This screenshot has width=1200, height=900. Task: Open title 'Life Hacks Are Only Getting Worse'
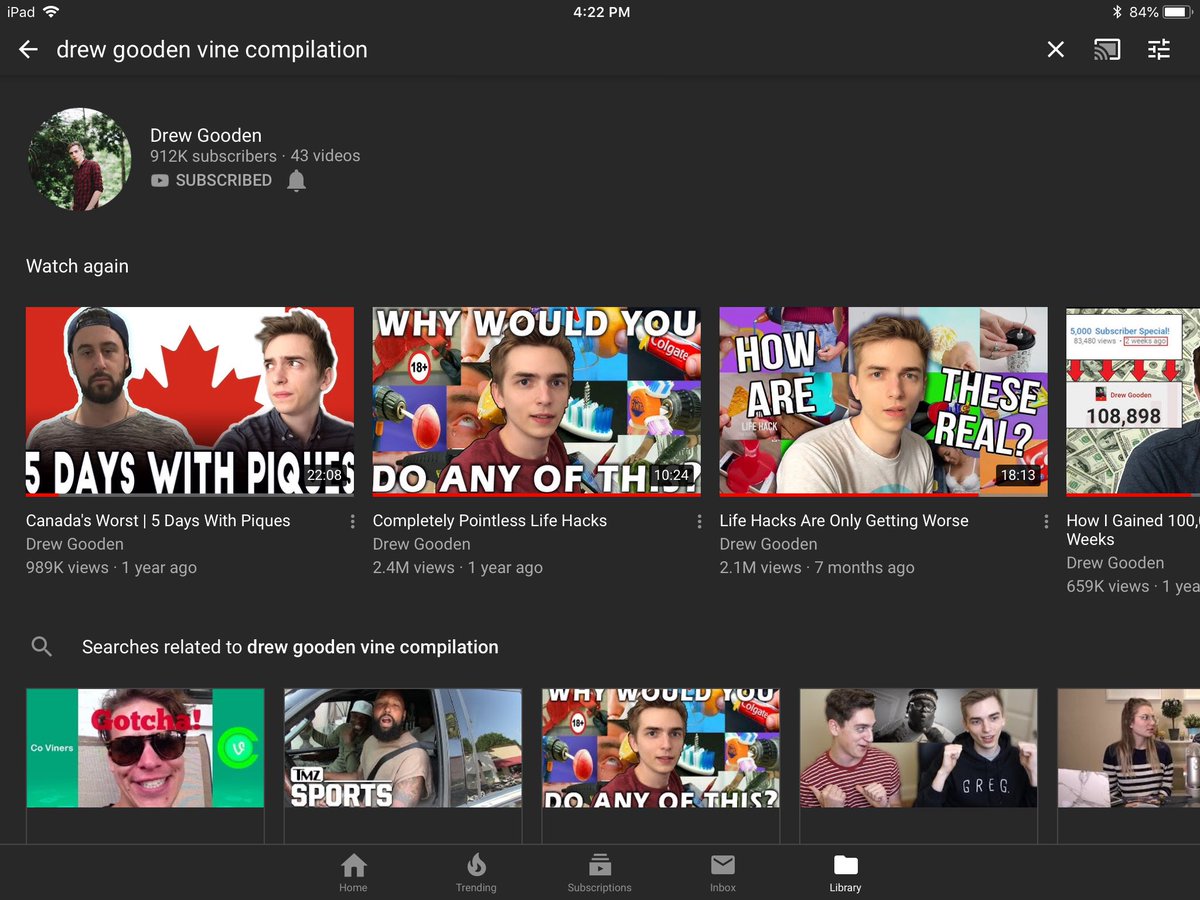tap(844, 520)
